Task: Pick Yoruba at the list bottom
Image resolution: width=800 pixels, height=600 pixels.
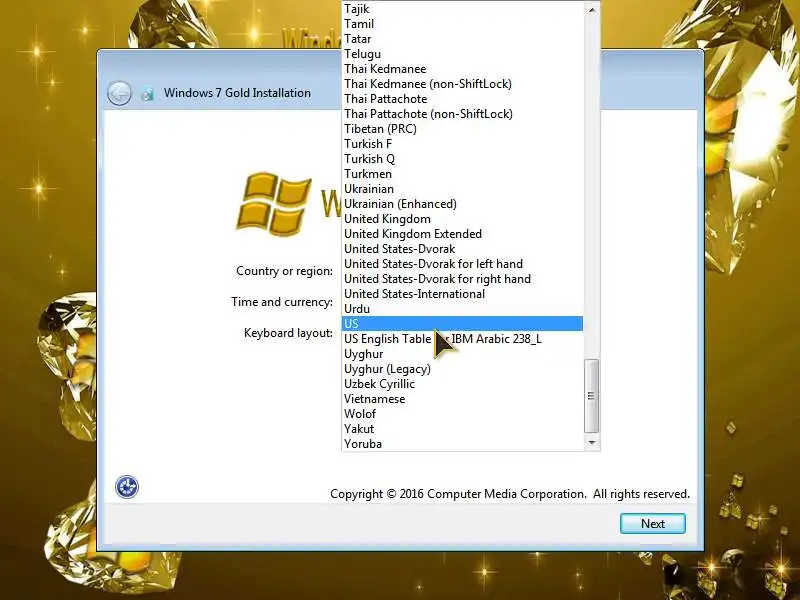Action: 462,444
